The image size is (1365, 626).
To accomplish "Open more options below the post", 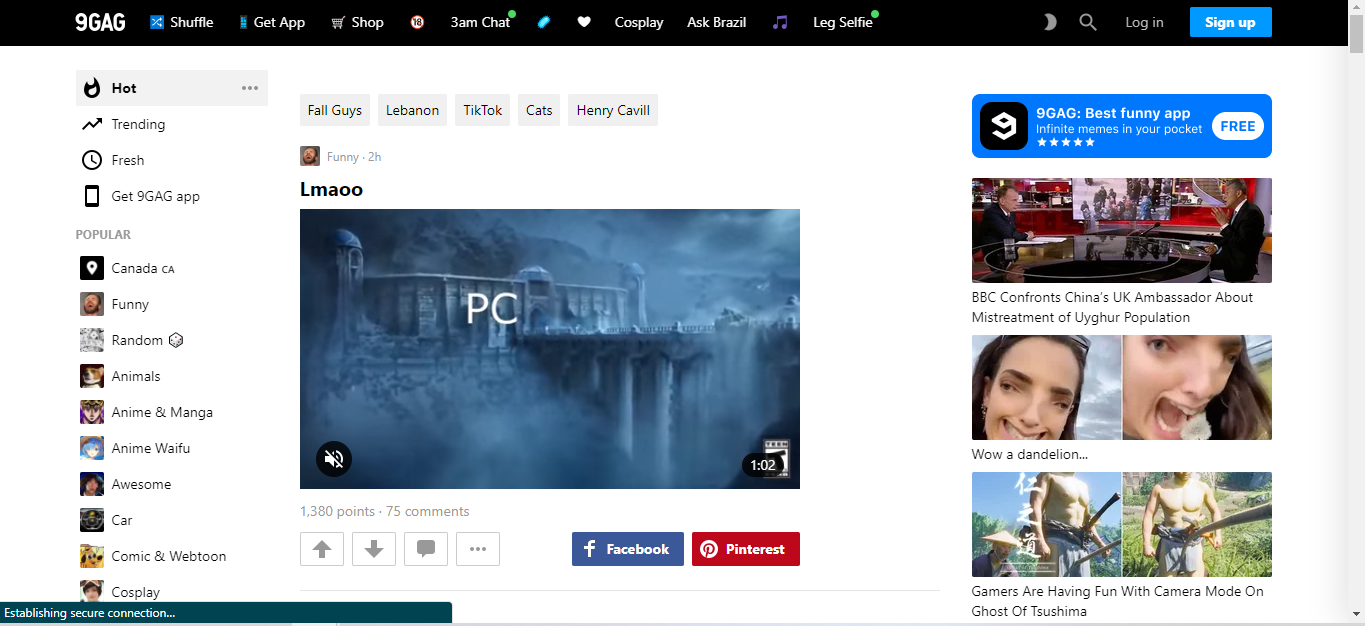I will tap(478, 549).
